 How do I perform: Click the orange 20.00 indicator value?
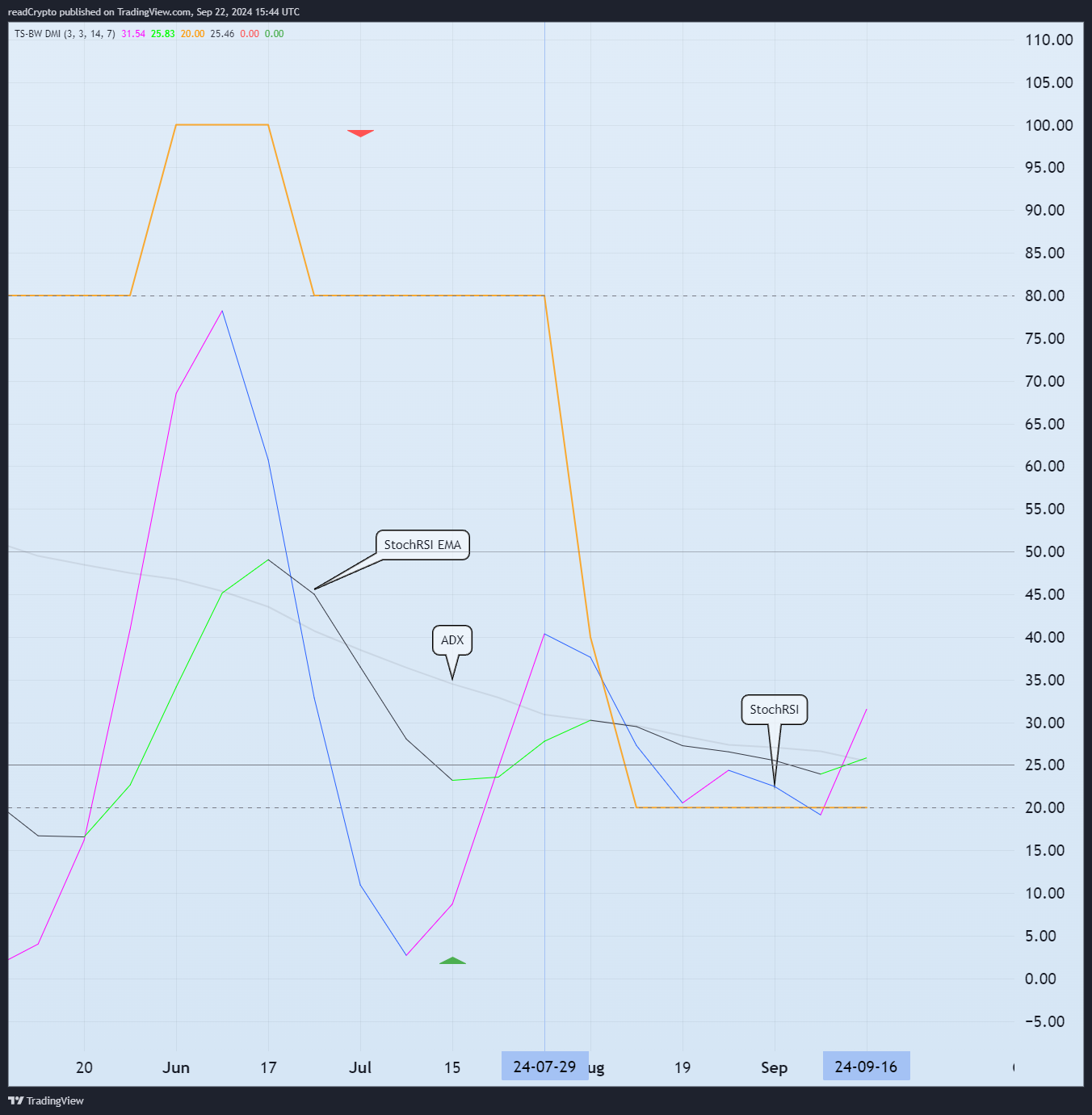coord(192,34)
